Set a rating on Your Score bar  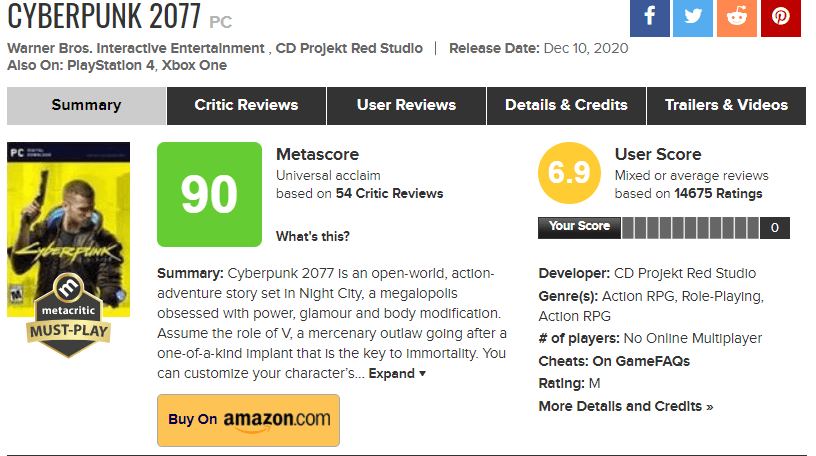coord(689,227)
